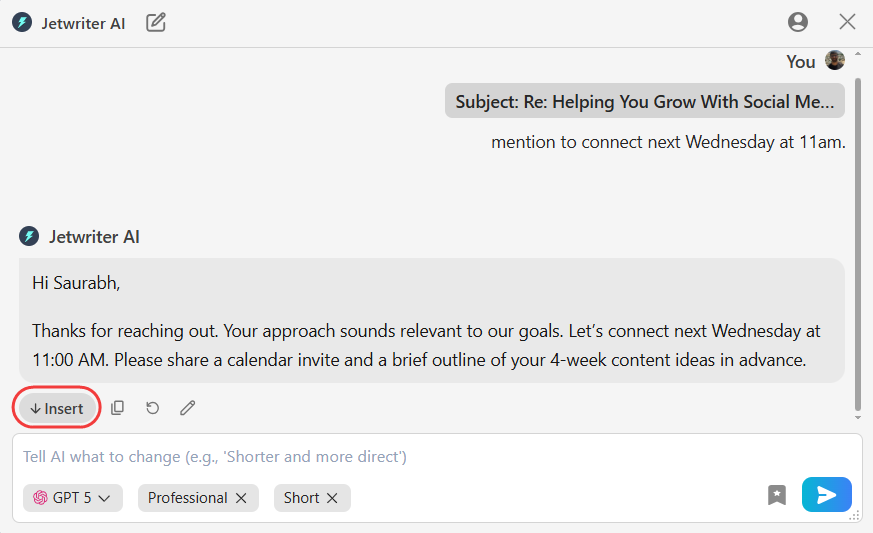Open the user account profile icon

click(797, 22)
